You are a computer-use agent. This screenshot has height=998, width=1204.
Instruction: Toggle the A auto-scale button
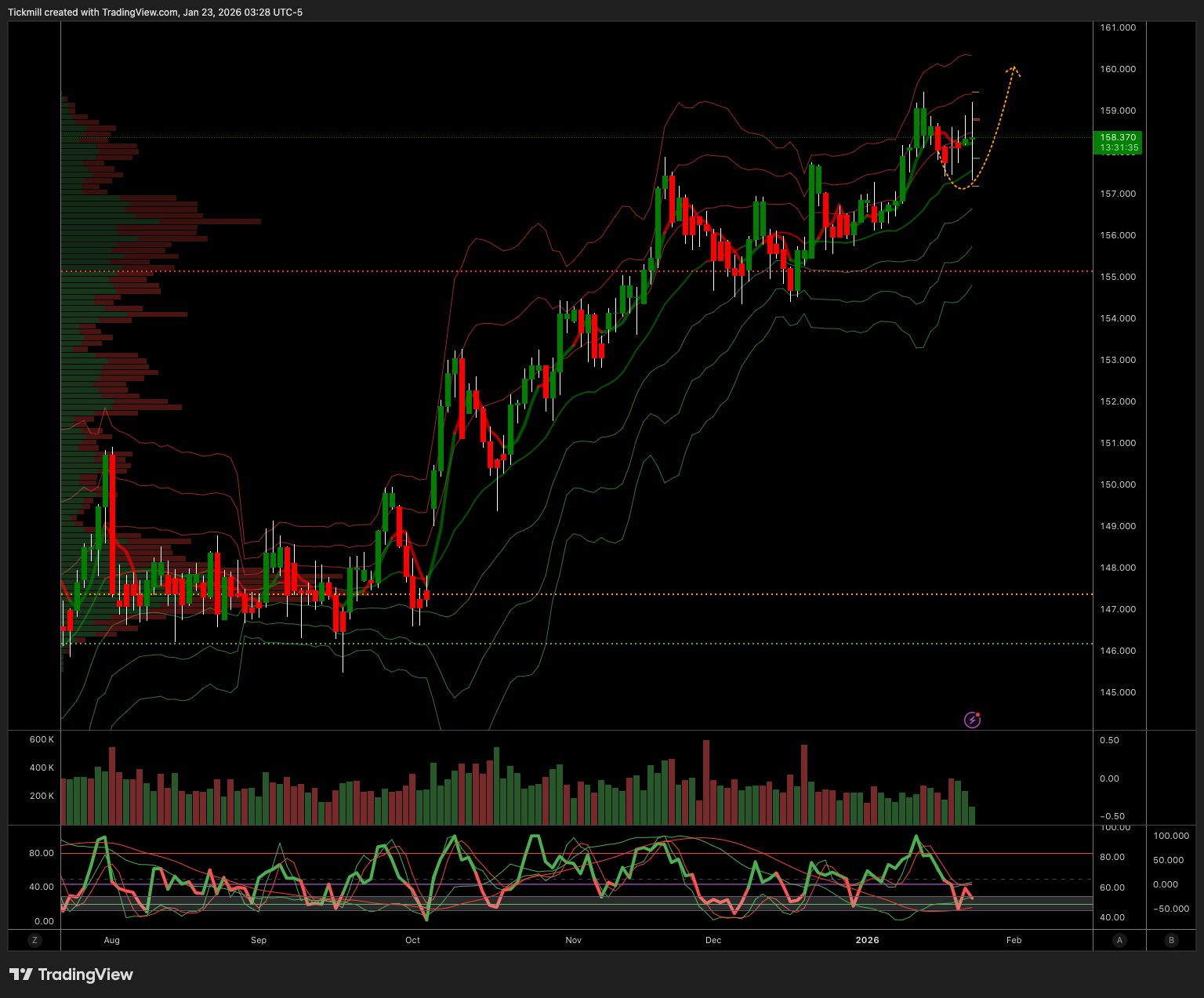click(1119, 940)
